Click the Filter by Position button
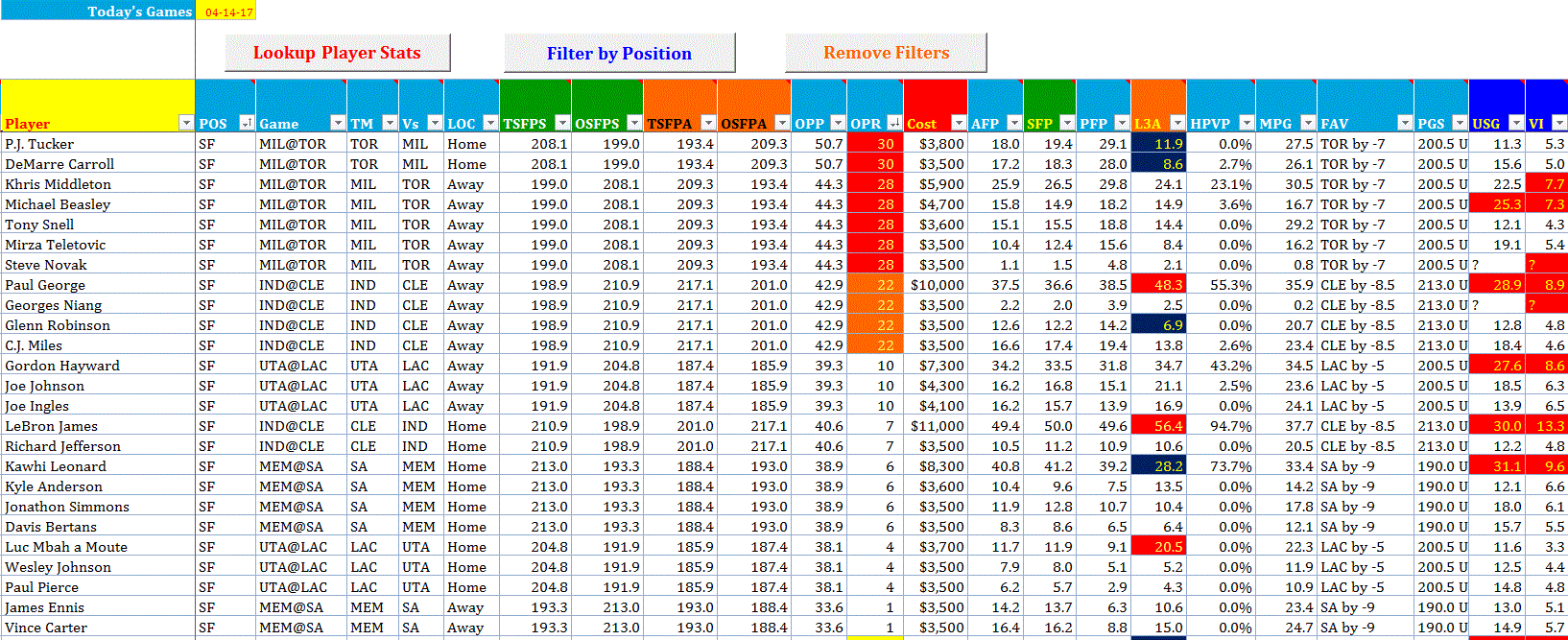This screenshot has height=640, width=1568. (x=619, y=53)
